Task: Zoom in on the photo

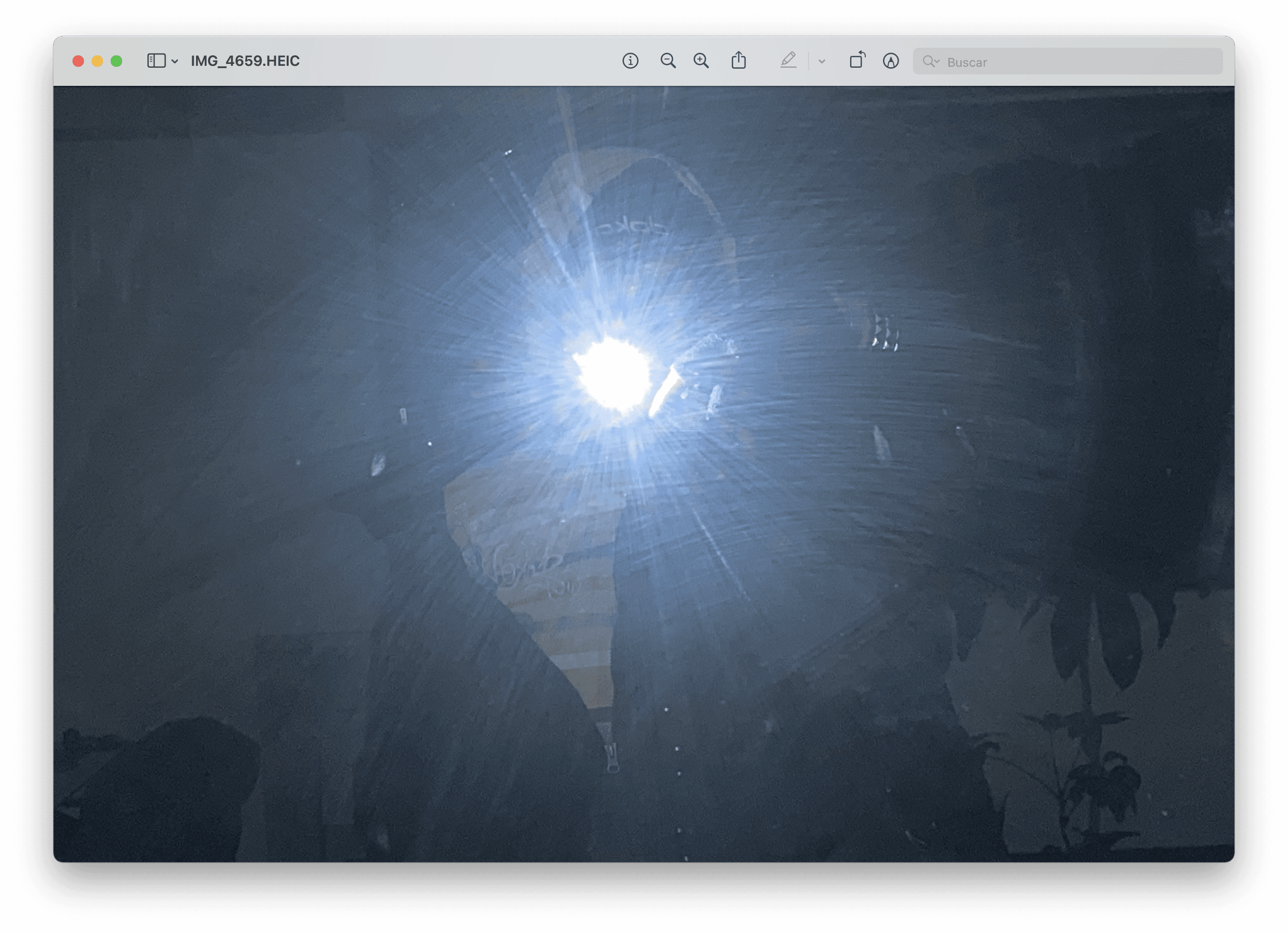Action: tap(701, 61)
